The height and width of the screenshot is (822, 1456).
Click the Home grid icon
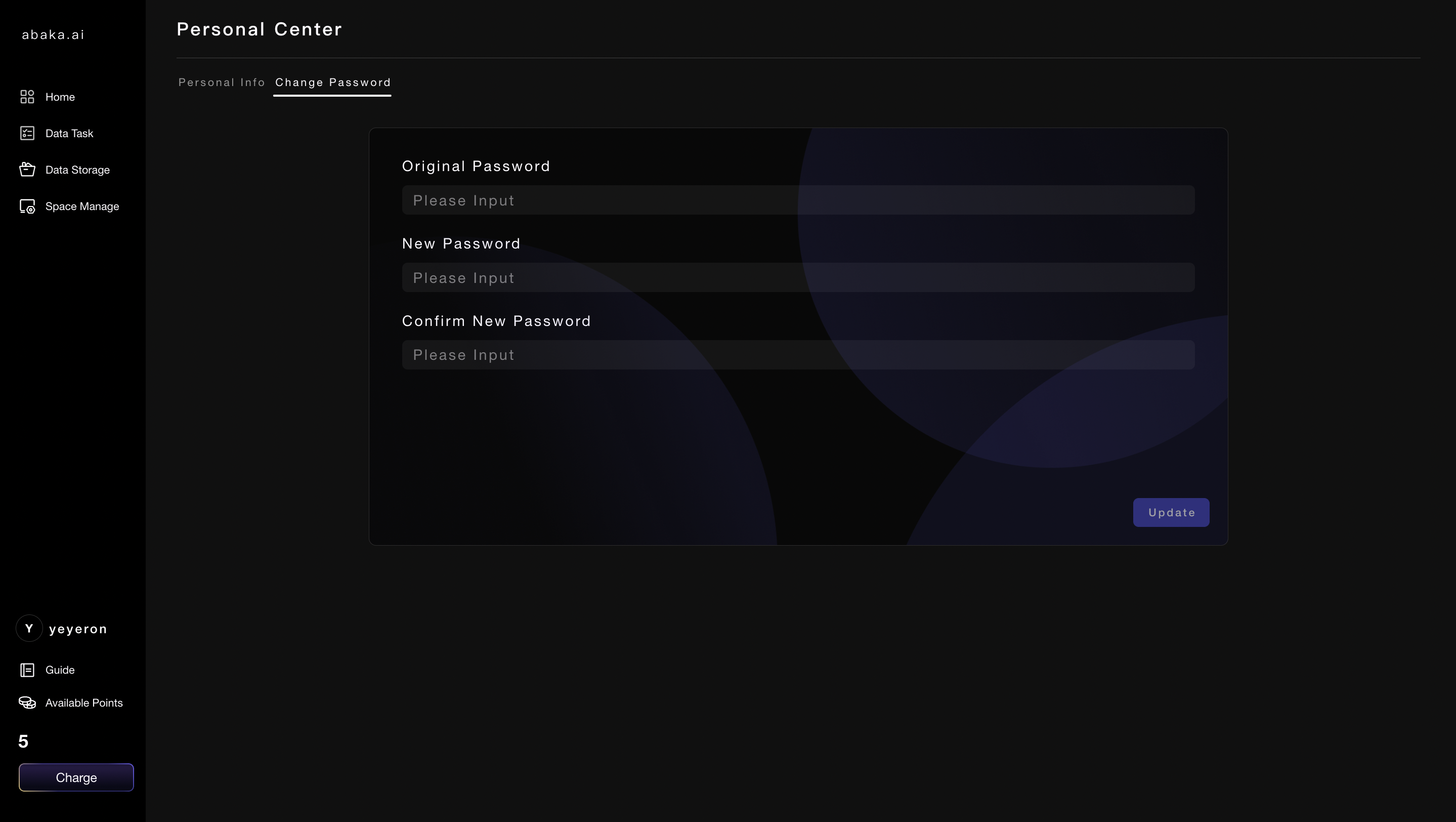(x=27, y=97)
